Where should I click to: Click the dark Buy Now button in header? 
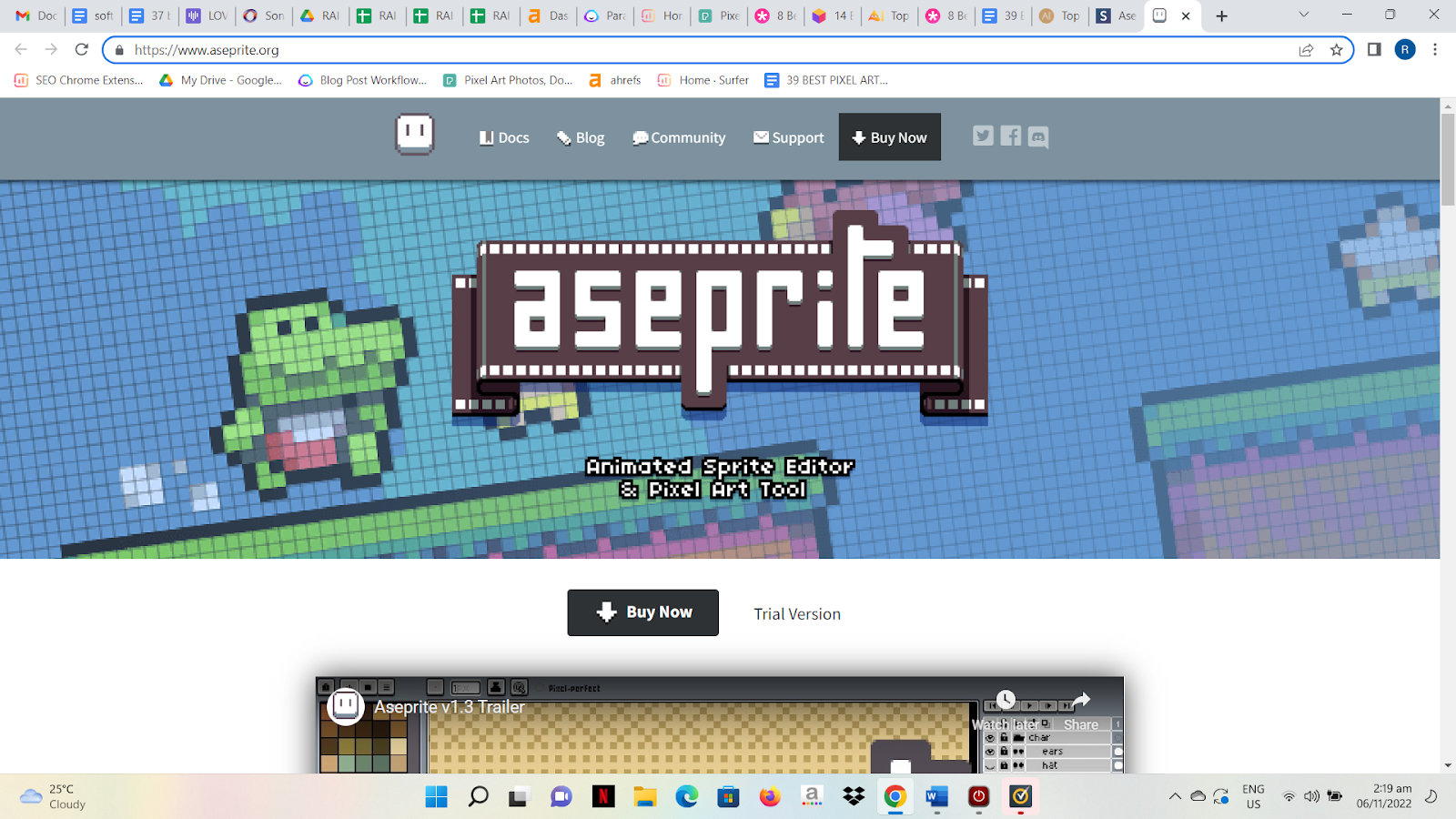pos(890,137)
